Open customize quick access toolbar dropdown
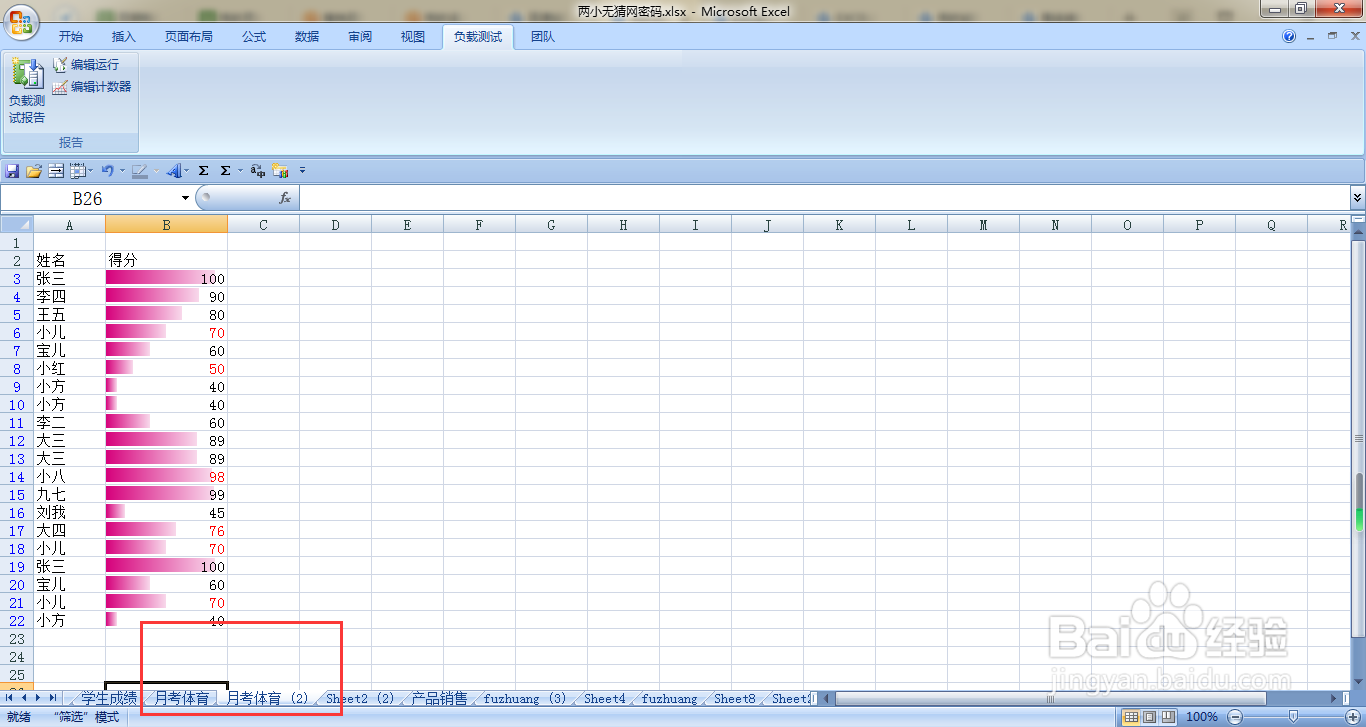Image resolution: width=1366 pixels, height=727 pixels. 302,171
